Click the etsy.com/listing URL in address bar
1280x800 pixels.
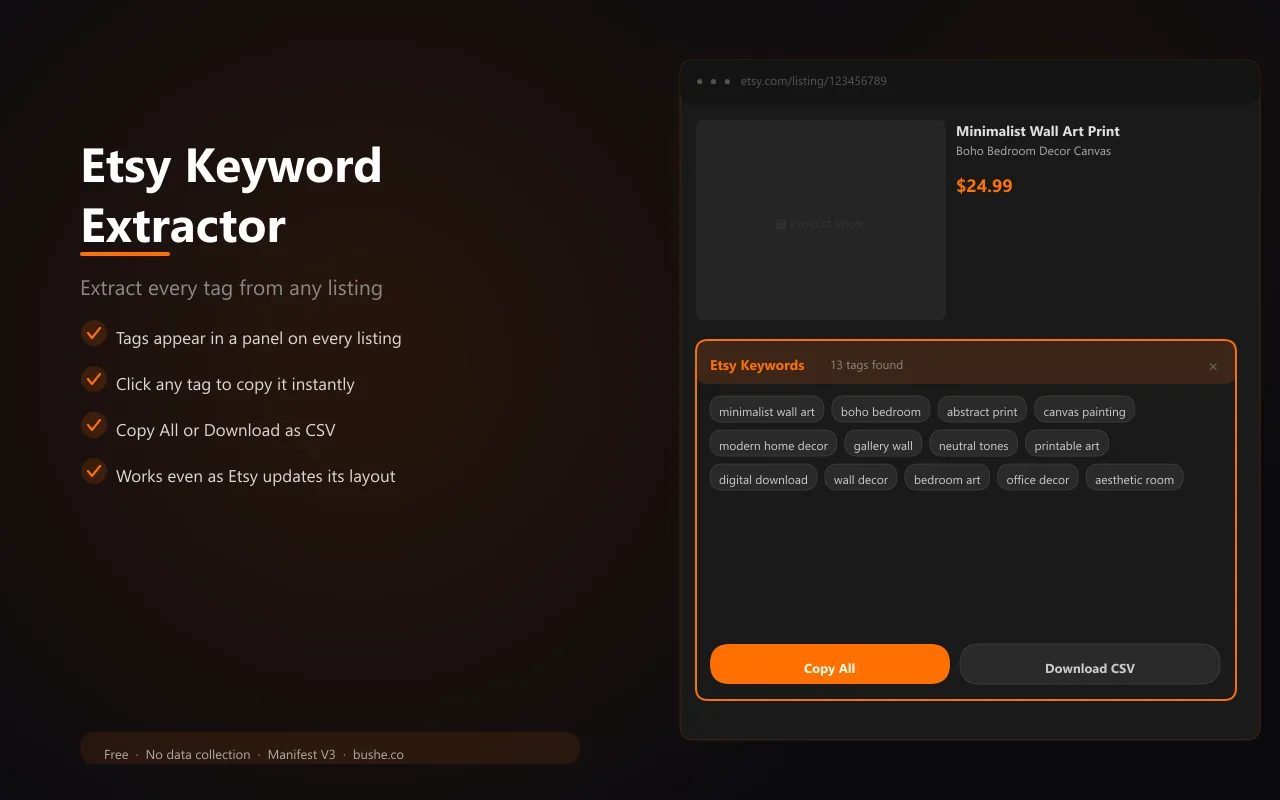pos(814,81)
